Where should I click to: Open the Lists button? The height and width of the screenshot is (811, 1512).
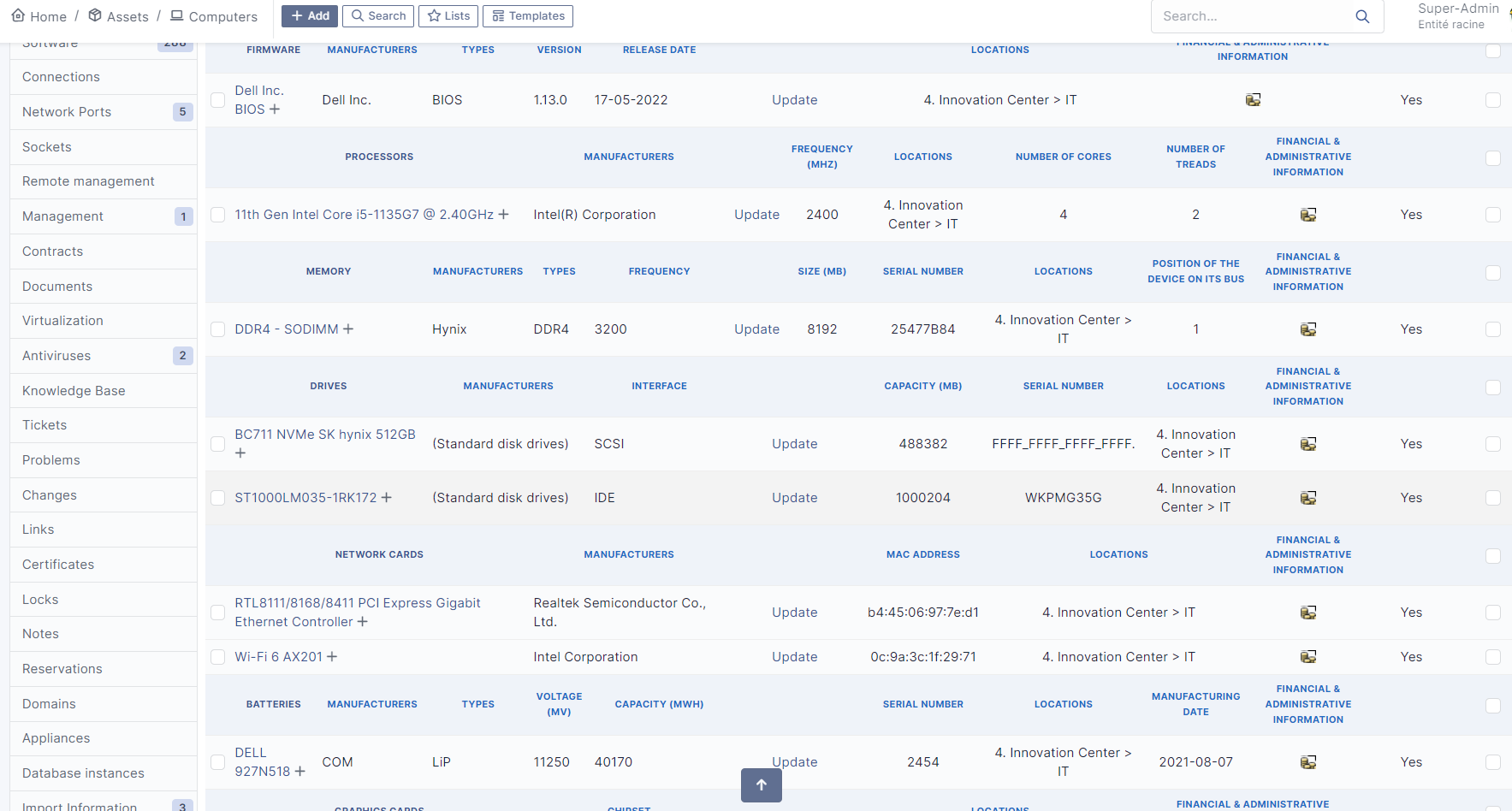tap(448, 16)
